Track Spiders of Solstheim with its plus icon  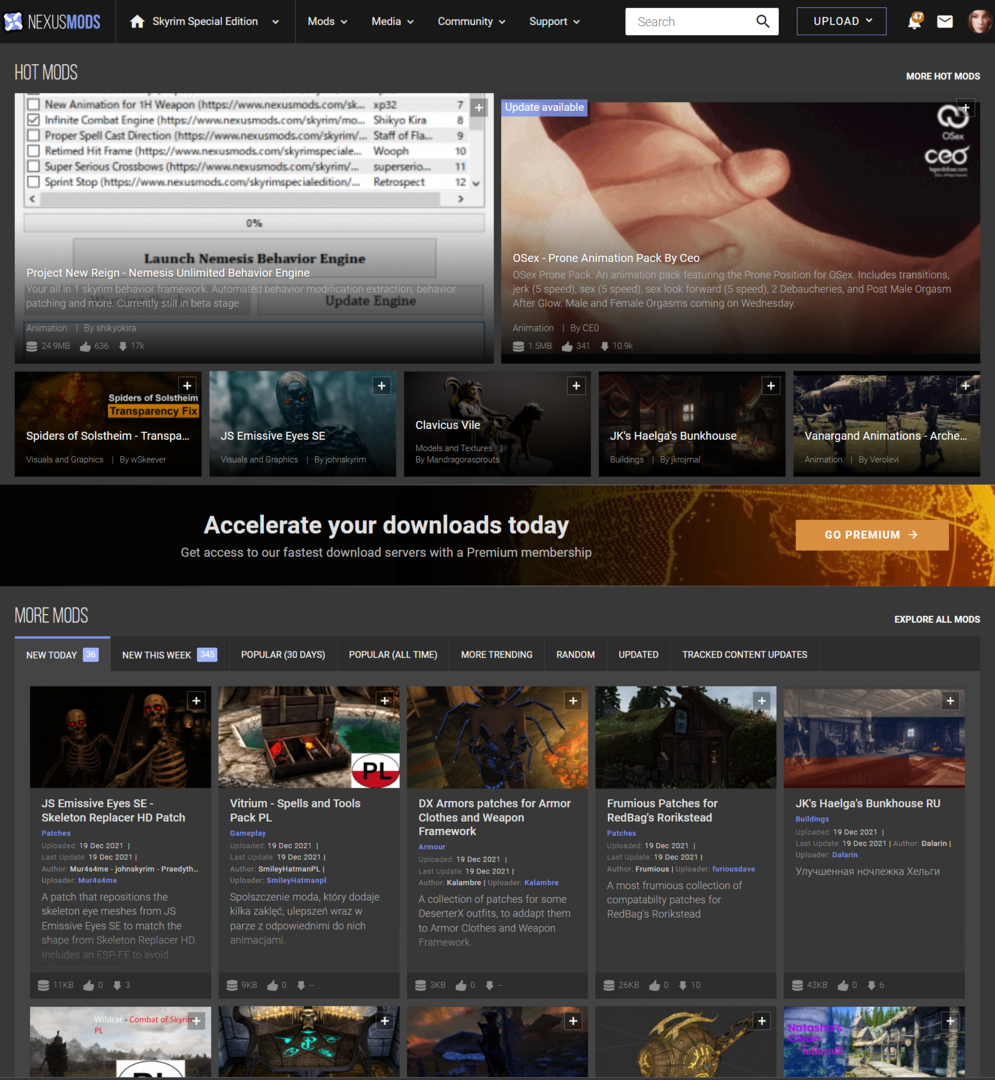(x=187, y=386)
